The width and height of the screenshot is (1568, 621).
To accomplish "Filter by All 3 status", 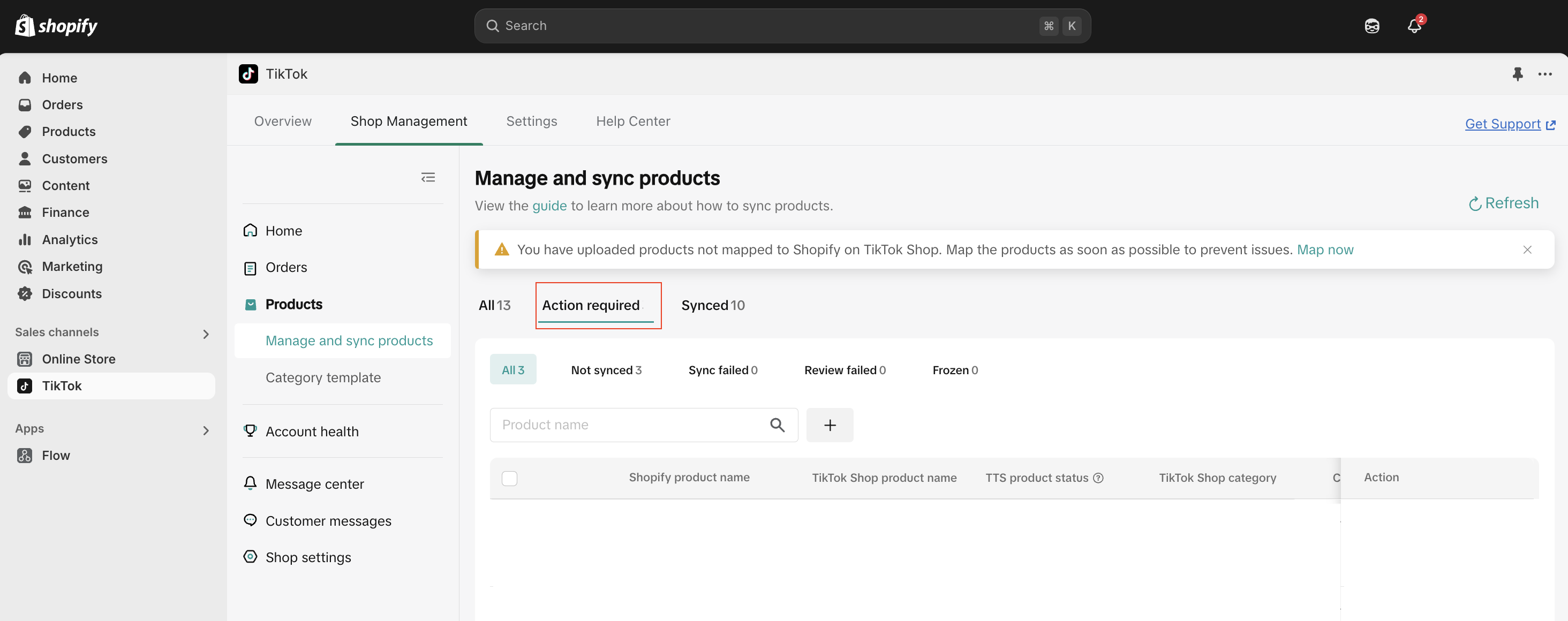I will point(513,370).
